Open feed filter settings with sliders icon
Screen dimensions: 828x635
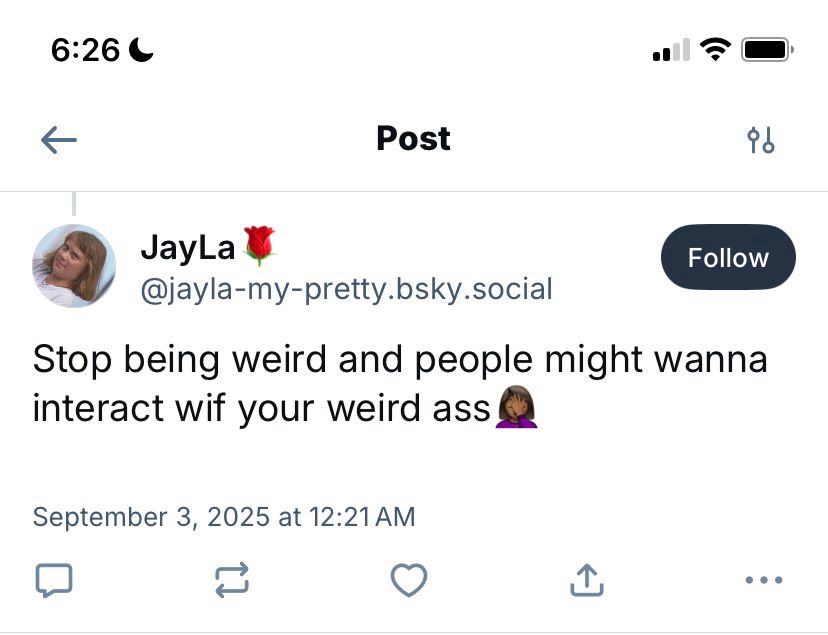(762, 139)
